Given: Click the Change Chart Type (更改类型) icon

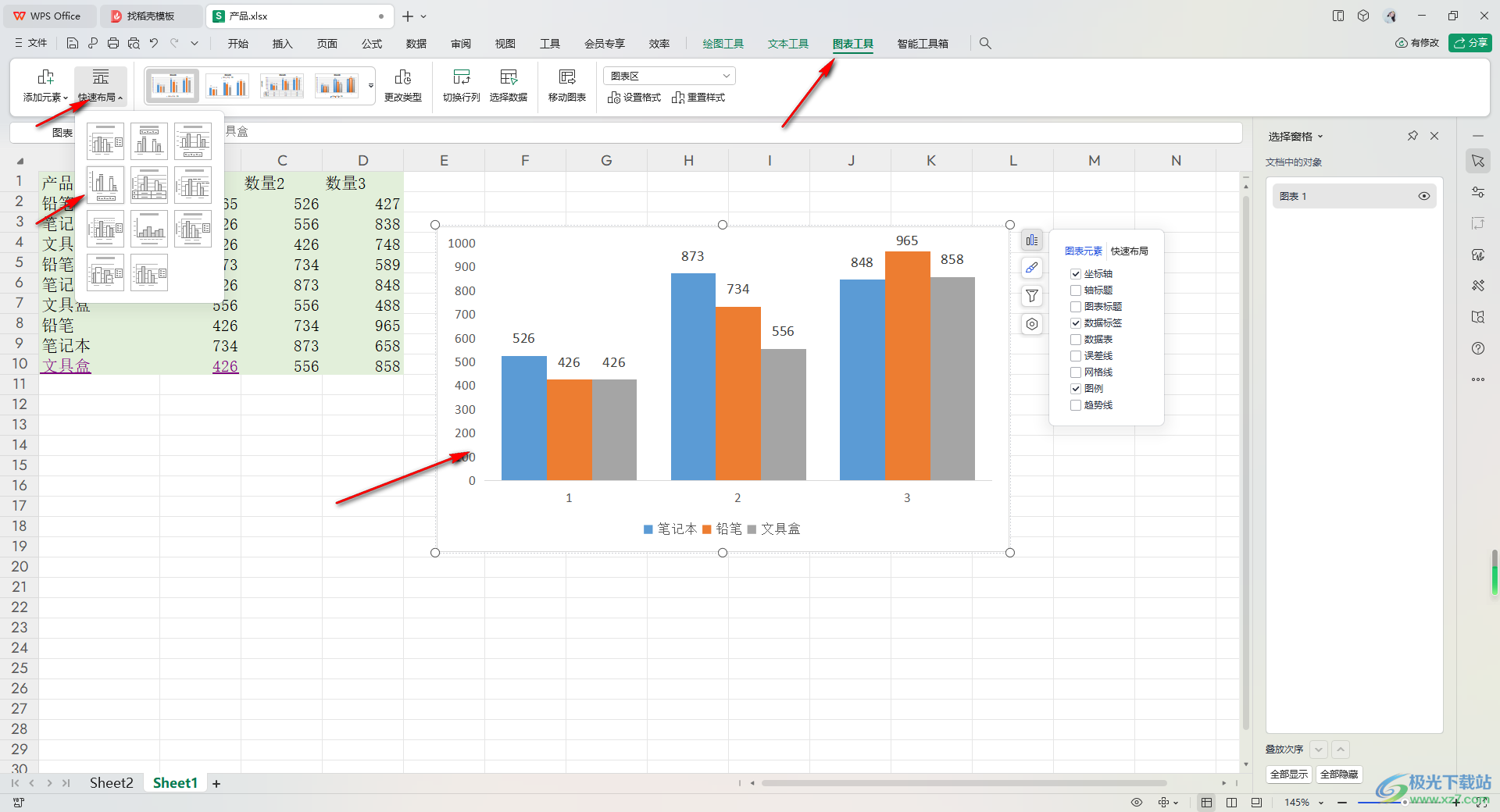Looking at the screenshot, I should click(x=403, y=77).
